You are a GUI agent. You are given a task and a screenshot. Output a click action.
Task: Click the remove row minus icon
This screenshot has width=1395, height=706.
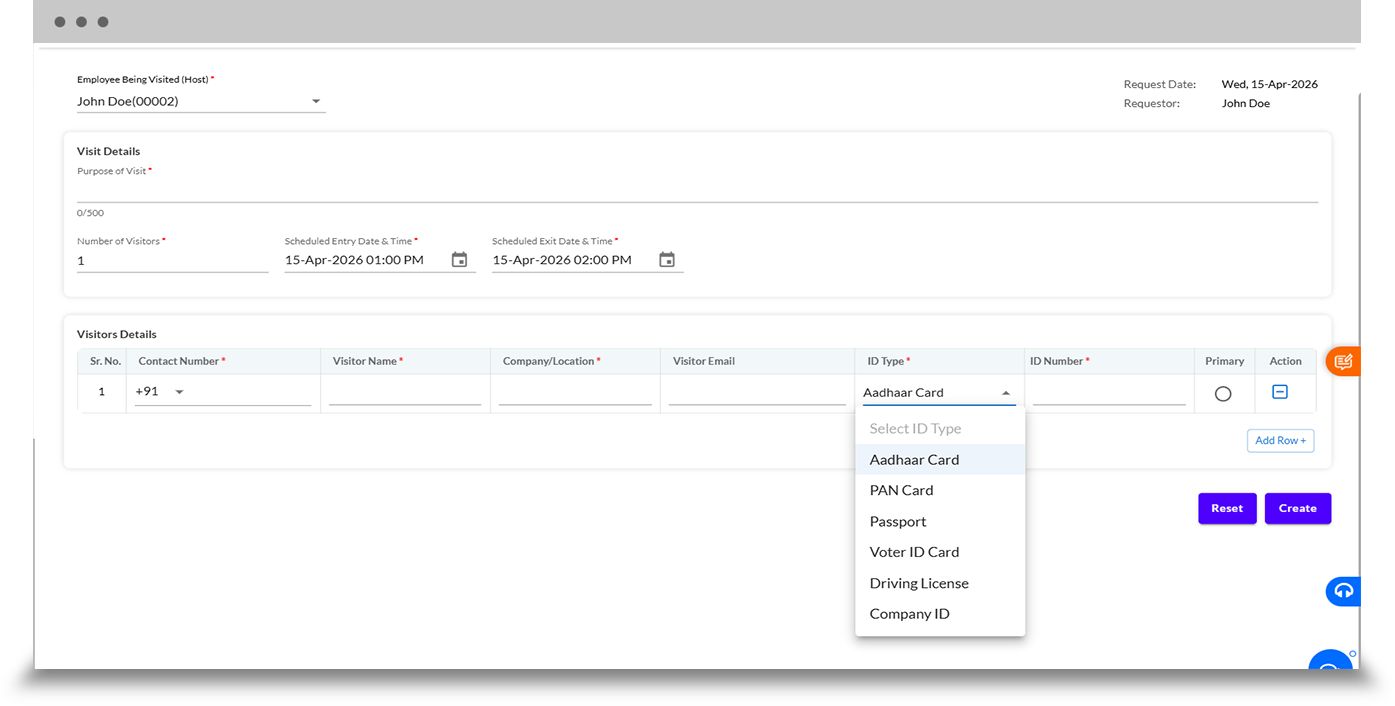(1279, 392)
